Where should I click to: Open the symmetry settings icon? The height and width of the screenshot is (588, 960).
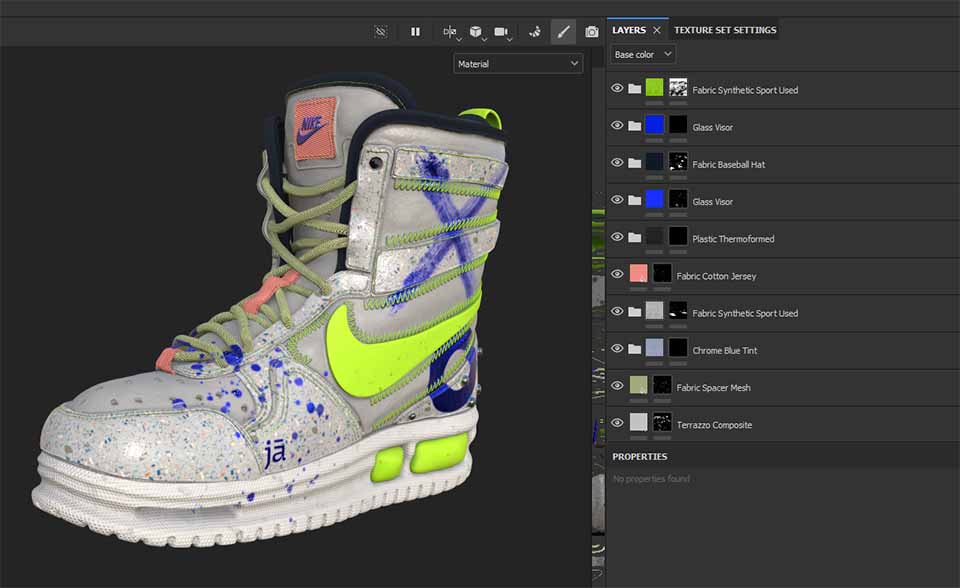450,32
